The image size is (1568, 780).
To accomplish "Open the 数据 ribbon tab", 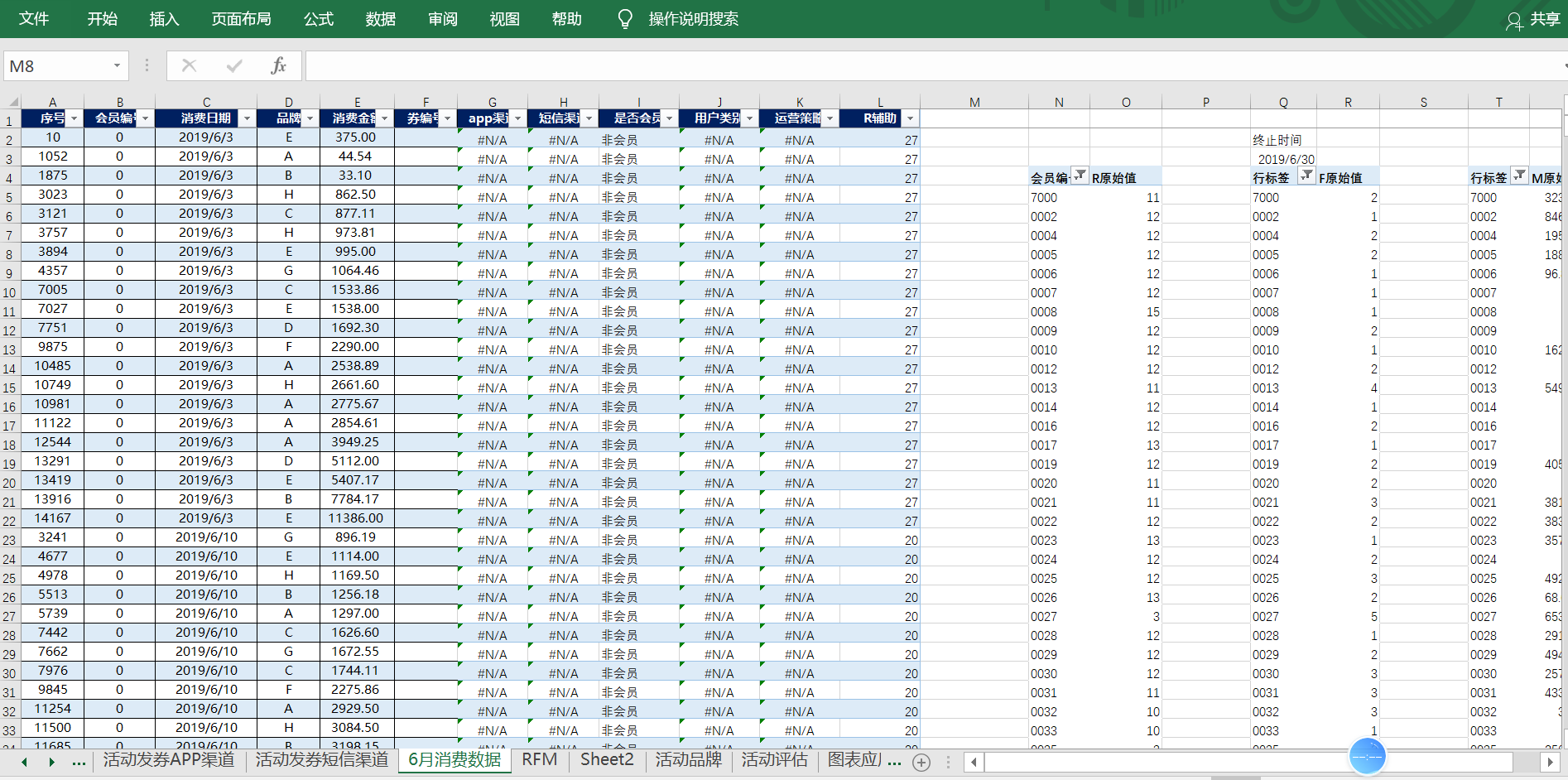I will point(380,19).
